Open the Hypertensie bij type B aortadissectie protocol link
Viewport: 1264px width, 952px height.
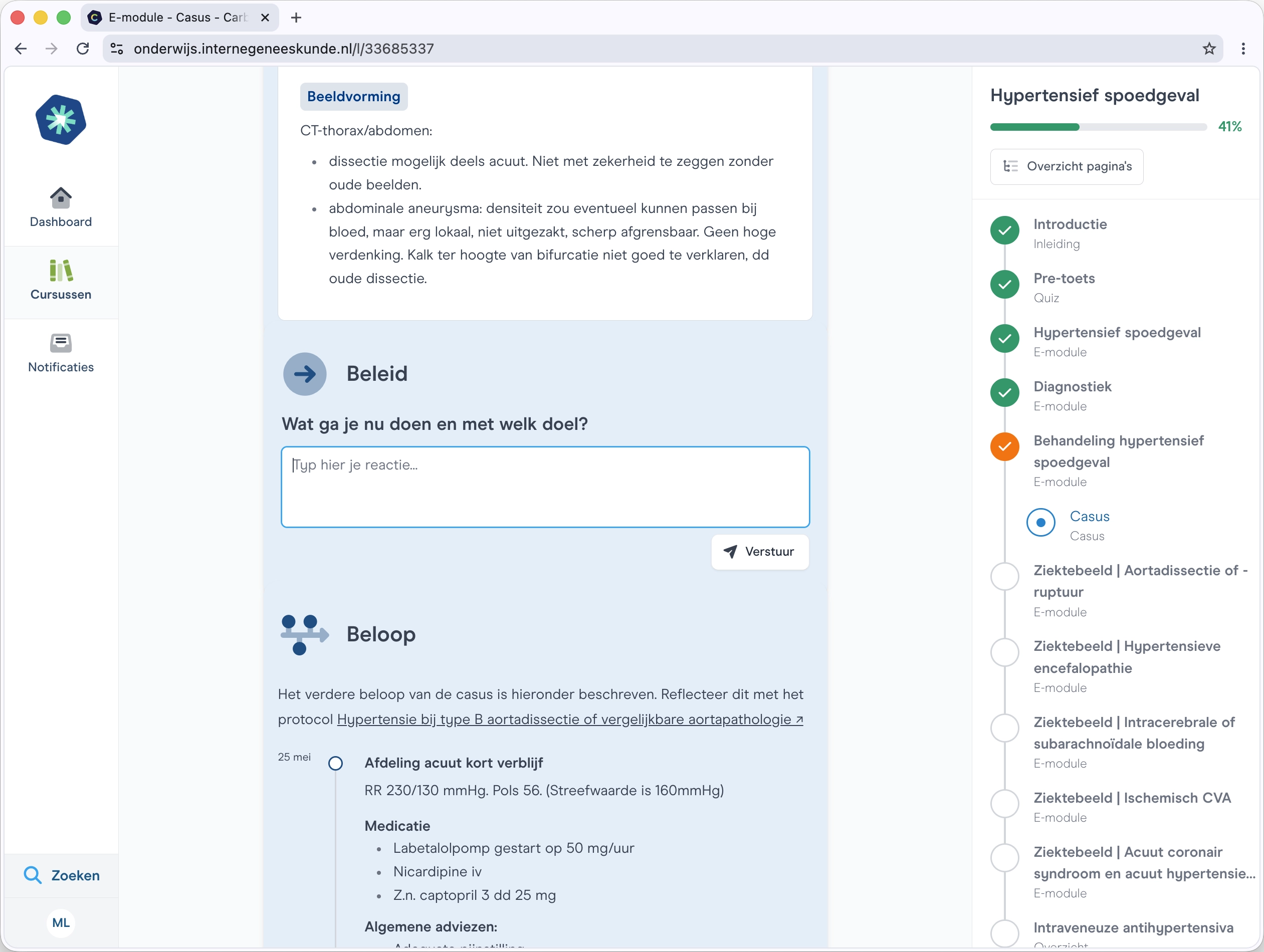[x=570, y=719]
